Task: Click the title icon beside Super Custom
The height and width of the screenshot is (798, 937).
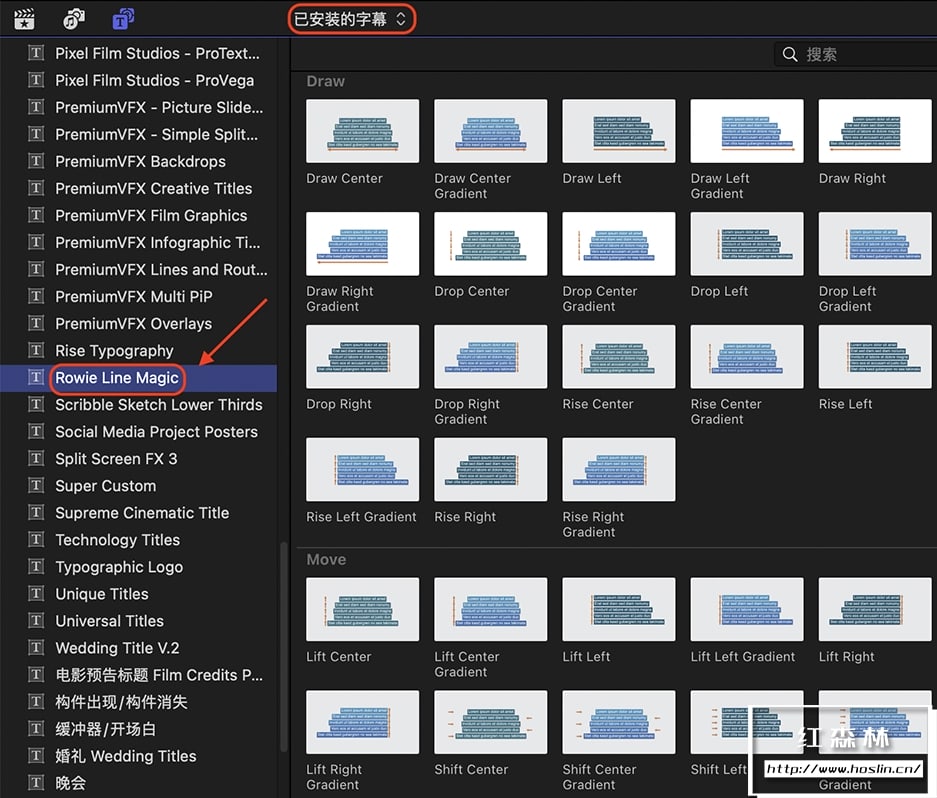Action: 36,485
